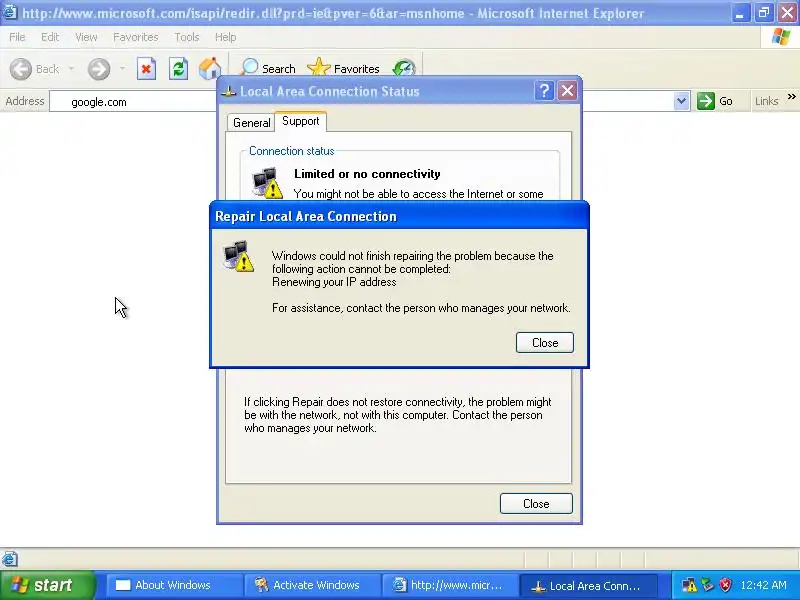Click the Back arrow icon in Internet Explorer

21,69
